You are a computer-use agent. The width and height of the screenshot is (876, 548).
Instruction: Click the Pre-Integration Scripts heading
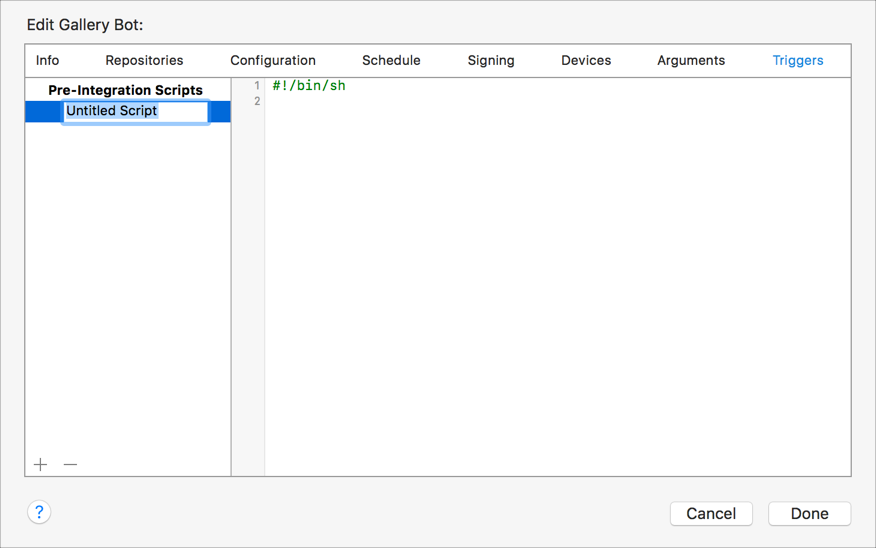[x=125, y=90]
